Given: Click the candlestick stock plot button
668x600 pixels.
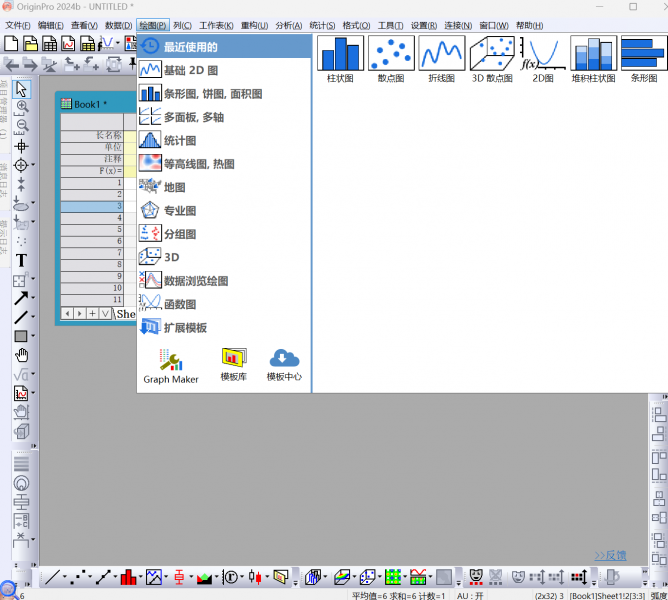Looking at the screenshot, I should pos(255,577).
